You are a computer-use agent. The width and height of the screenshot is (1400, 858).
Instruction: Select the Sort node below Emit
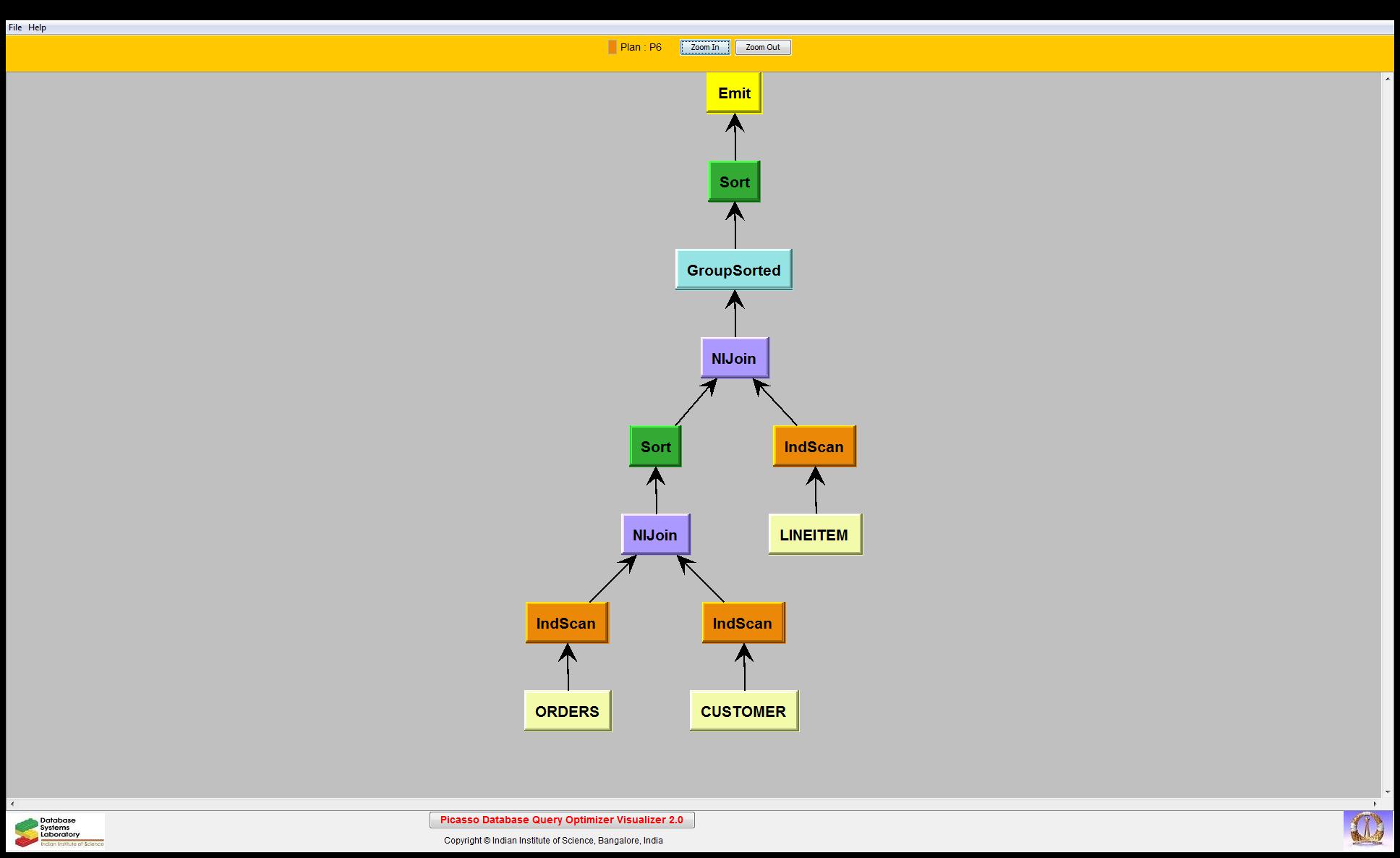tap(734, 182)
